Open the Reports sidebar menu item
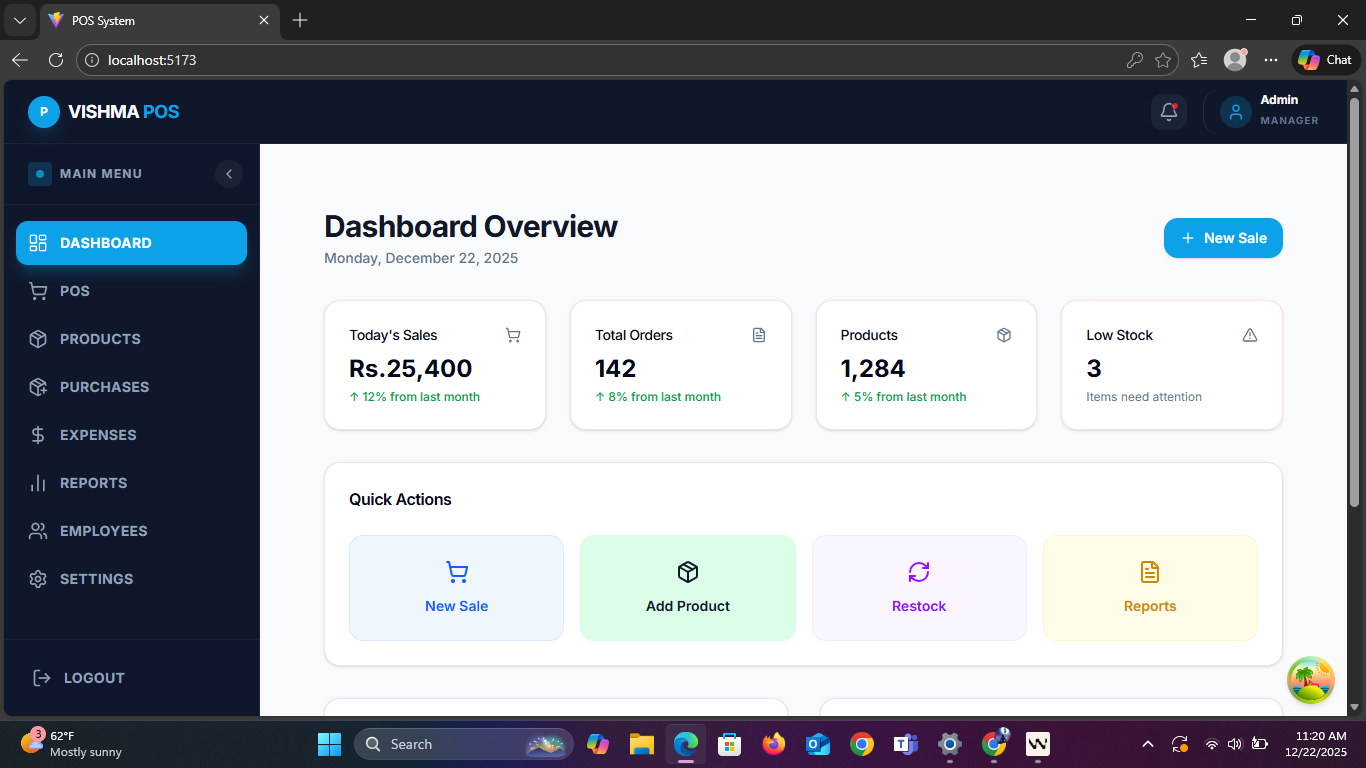Viewport: 1366px width, 768px height. tap(131, 483)
